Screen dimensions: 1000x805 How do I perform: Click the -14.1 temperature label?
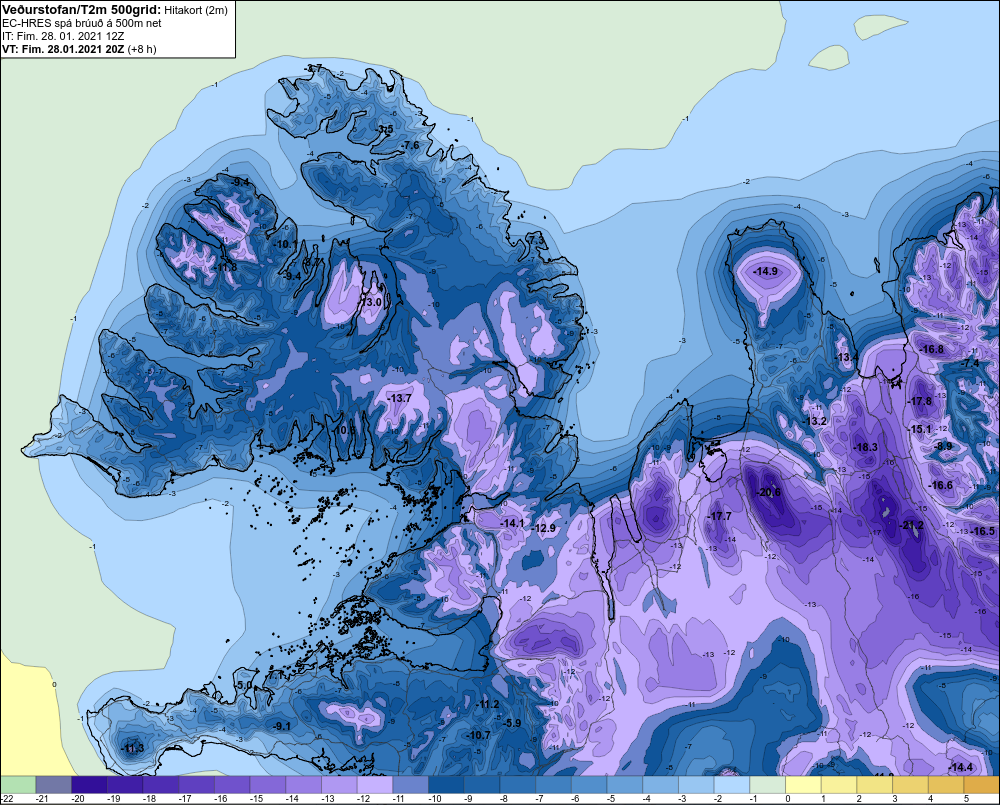pyautogui.click(x=511, y=523)
